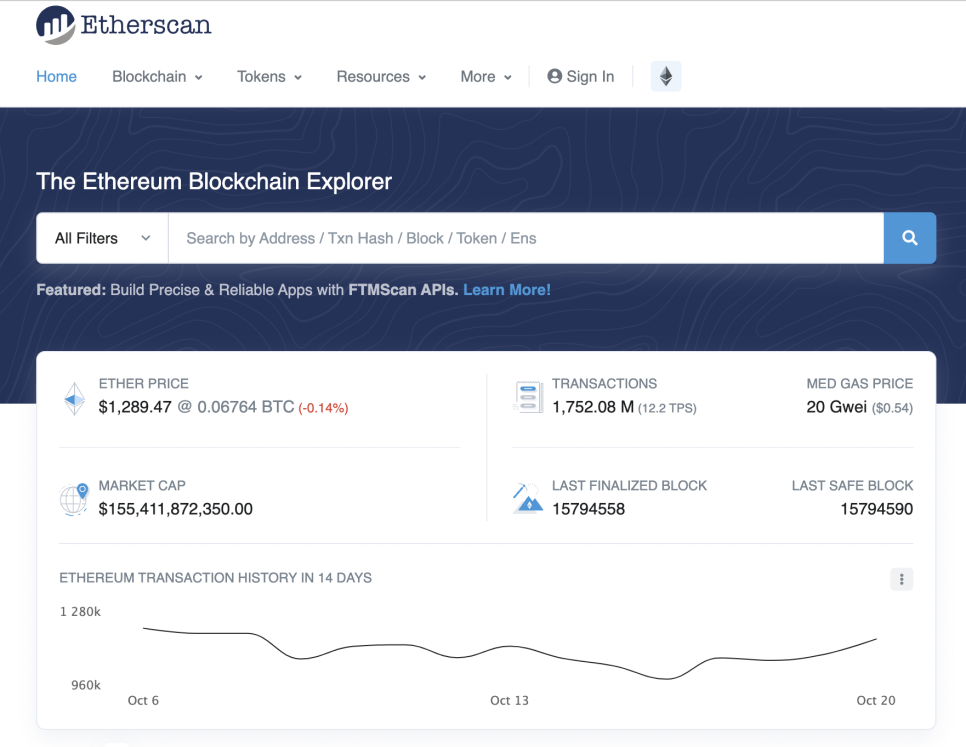Click the transaction history chart line
Screen dimensions: 966x747
tap(509, 653)
